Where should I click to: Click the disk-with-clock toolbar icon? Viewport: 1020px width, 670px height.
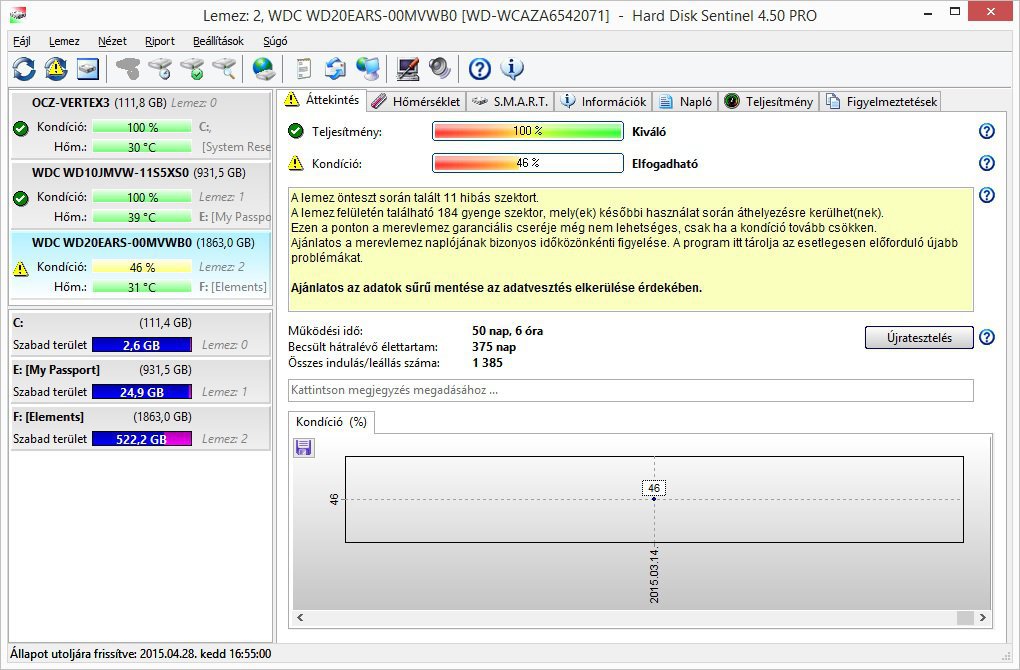(160, 68)
